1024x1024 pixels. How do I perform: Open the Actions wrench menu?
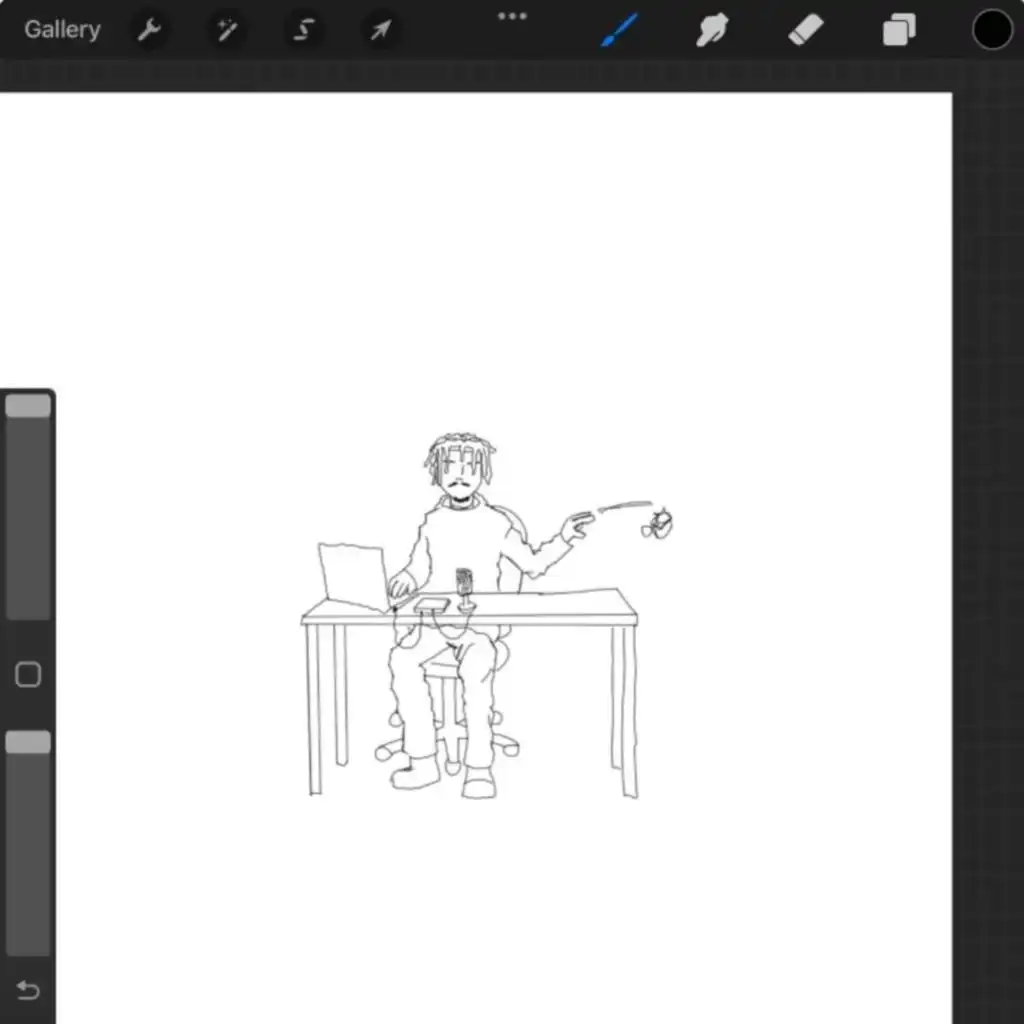tap(150, 29)
